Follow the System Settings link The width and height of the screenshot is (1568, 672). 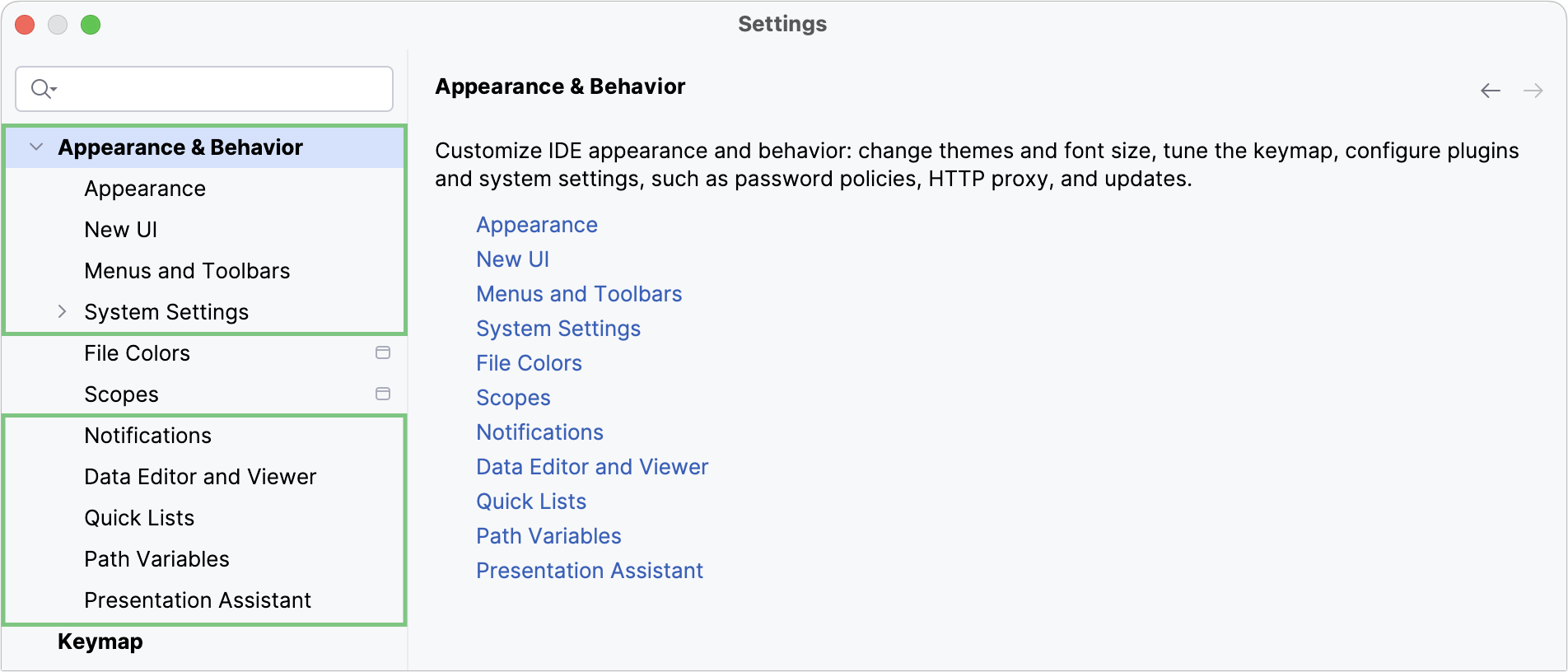(558, 328)
